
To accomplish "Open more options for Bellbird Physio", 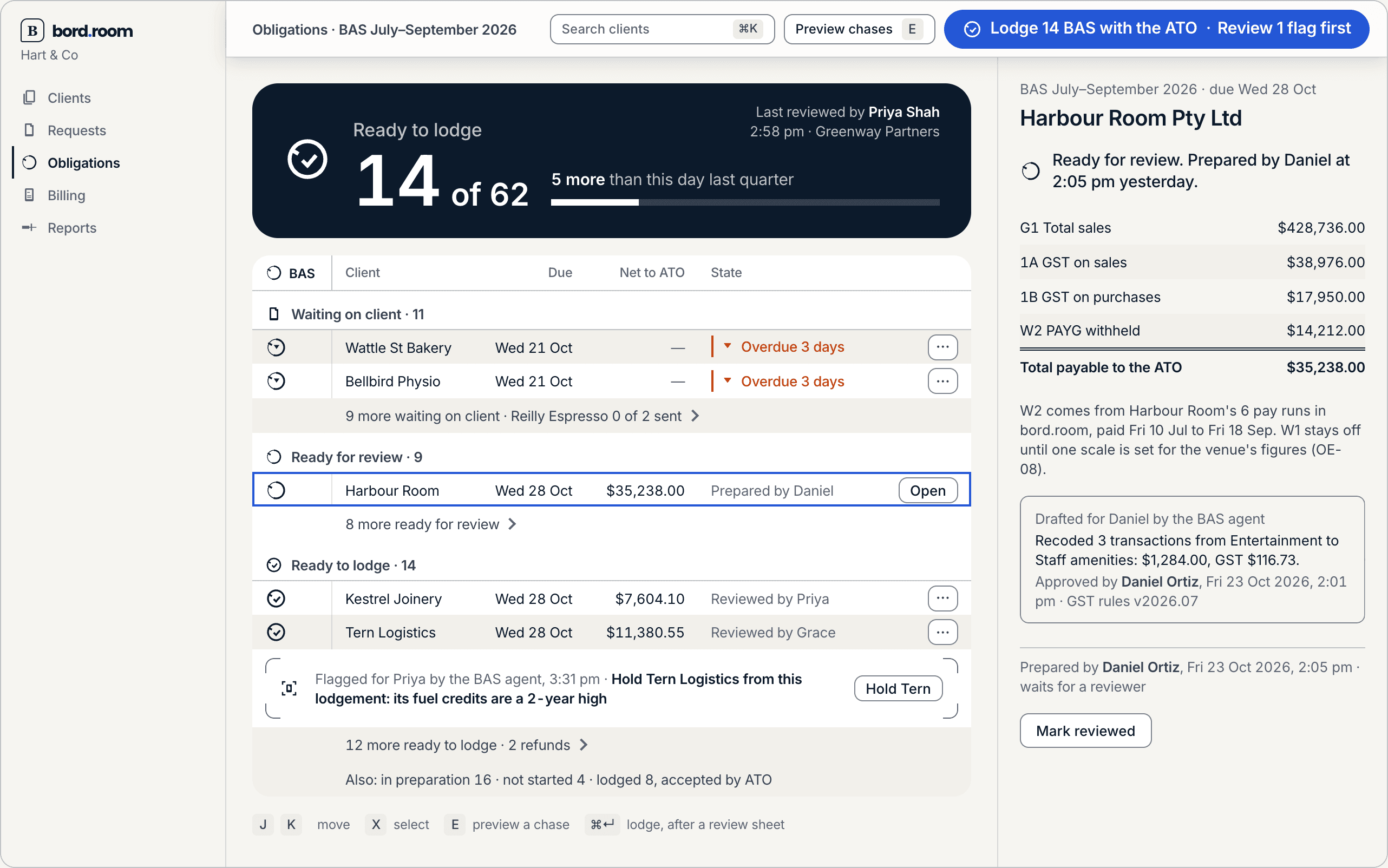I will click(x=942, y=381).
